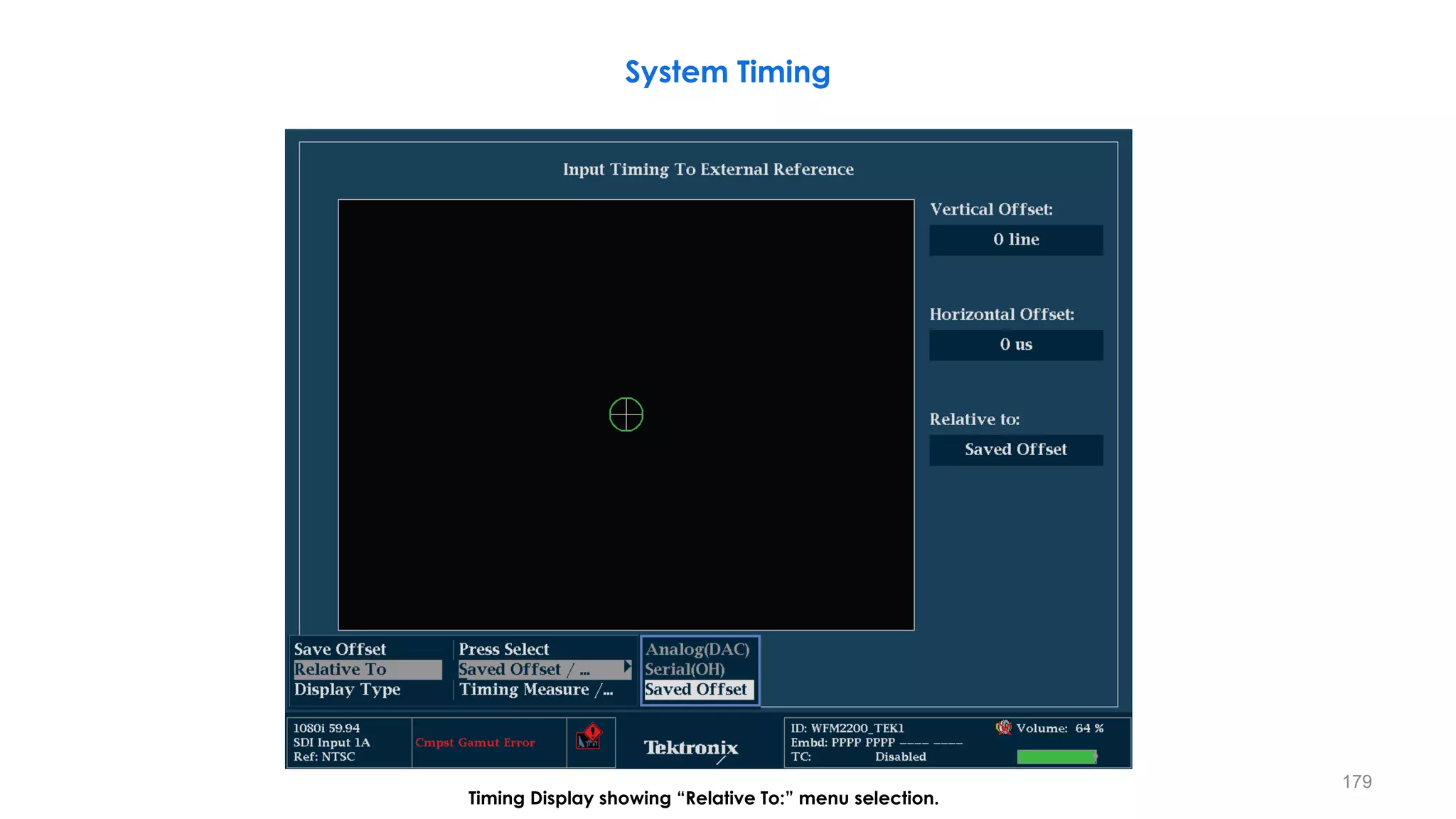Click the Volume: 64 % readout
This screenshot has height=819, width=1456.
point(1059,728)
